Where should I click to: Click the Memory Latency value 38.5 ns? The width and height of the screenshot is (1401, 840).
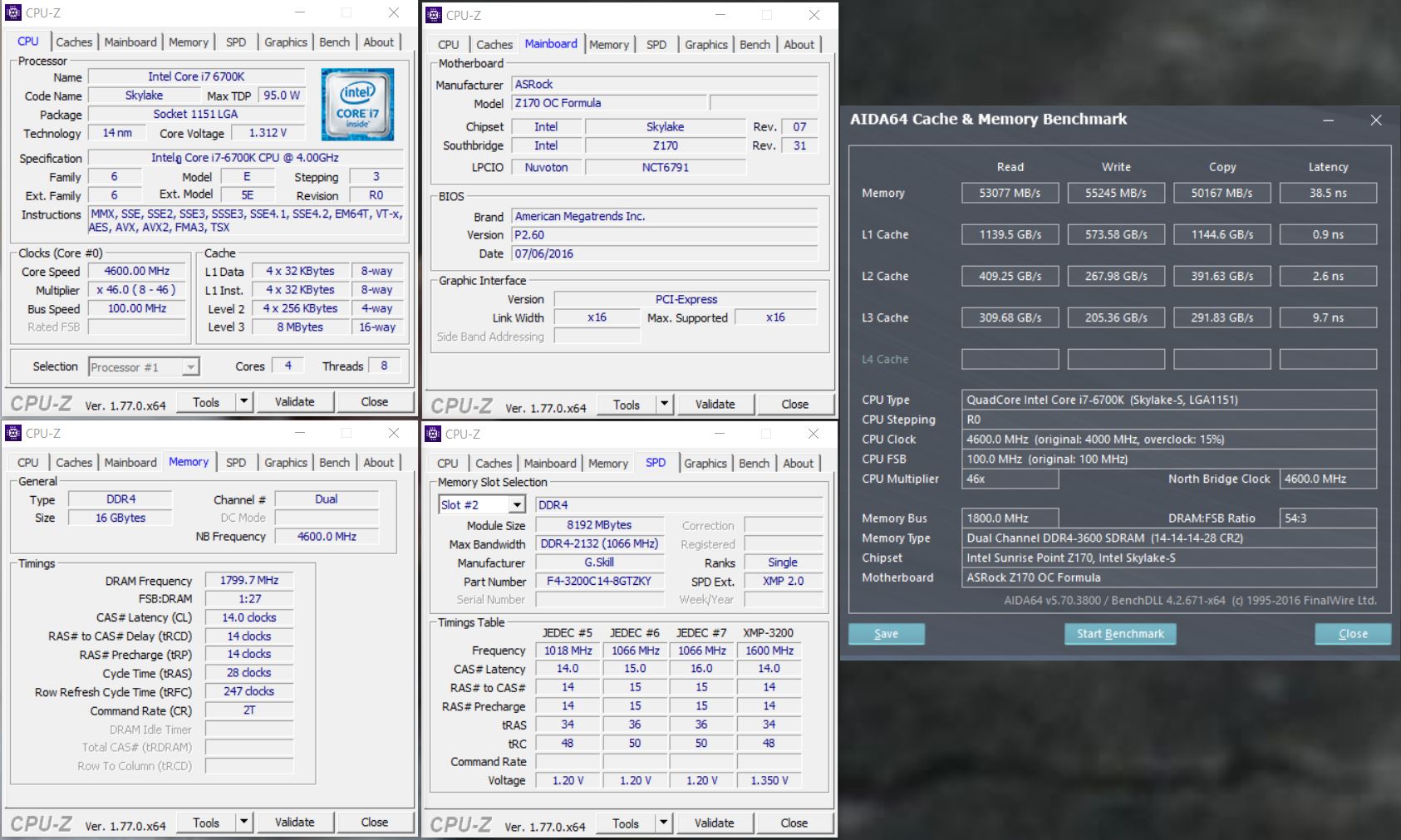[1329, 193]
